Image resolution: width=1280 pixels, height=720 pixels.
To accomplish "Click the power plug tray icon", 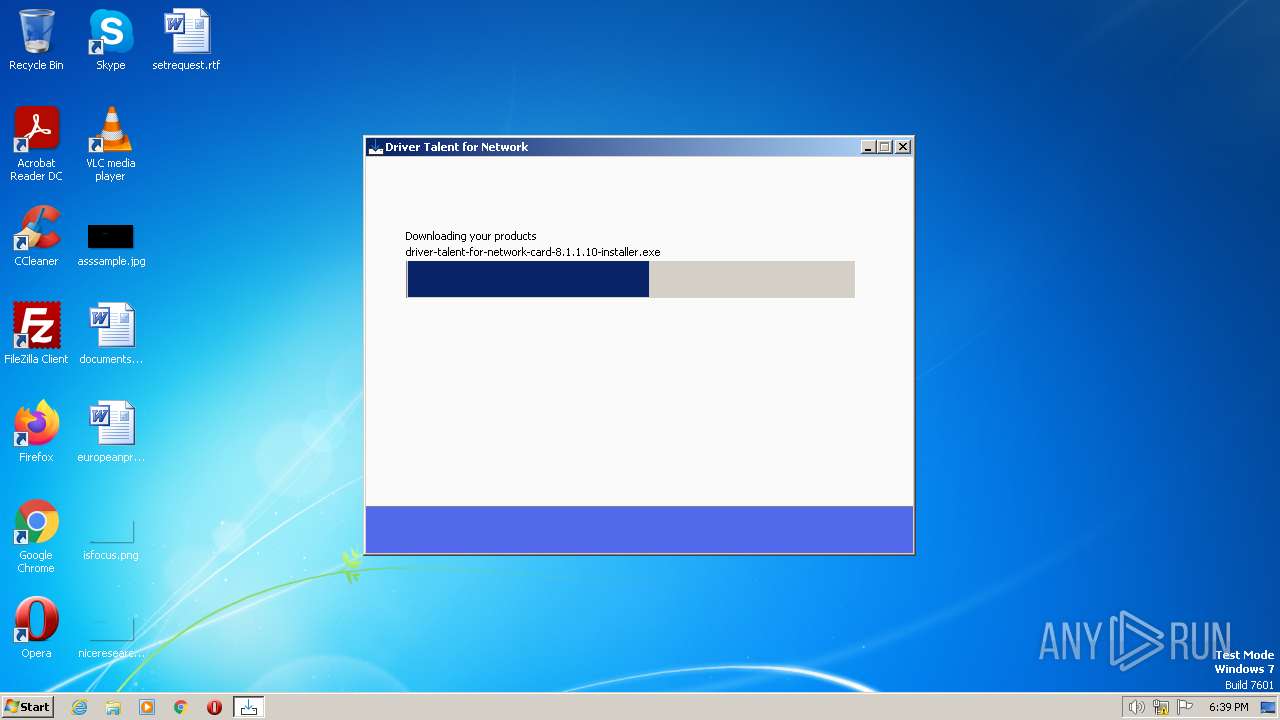I will click(x=1161, y=707).
